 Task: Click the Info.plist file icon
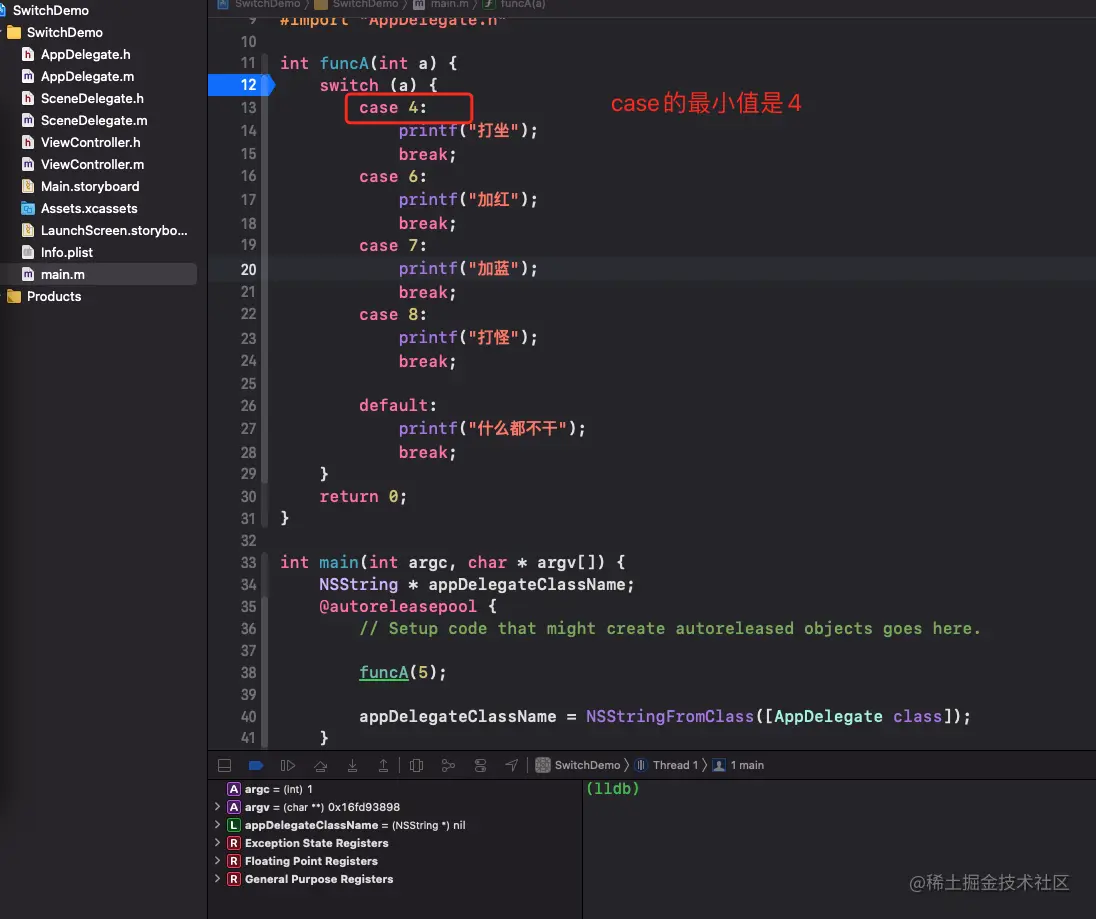point(28,252)
